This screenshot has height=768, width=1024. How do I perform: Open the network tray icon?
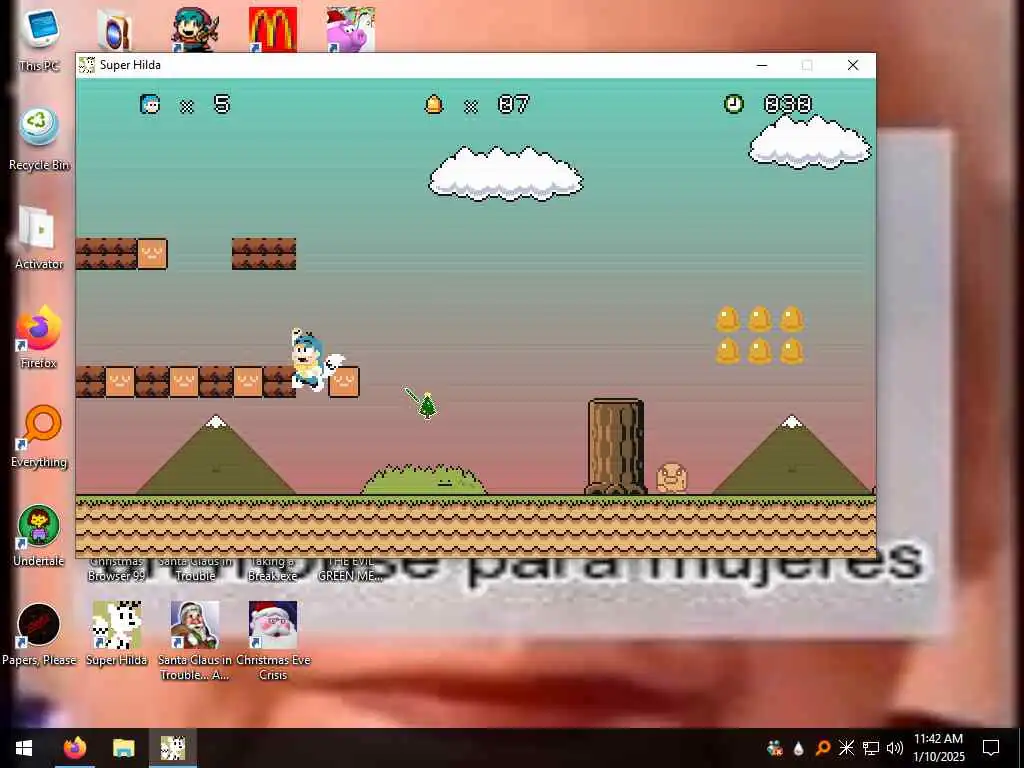pos(871,748)
